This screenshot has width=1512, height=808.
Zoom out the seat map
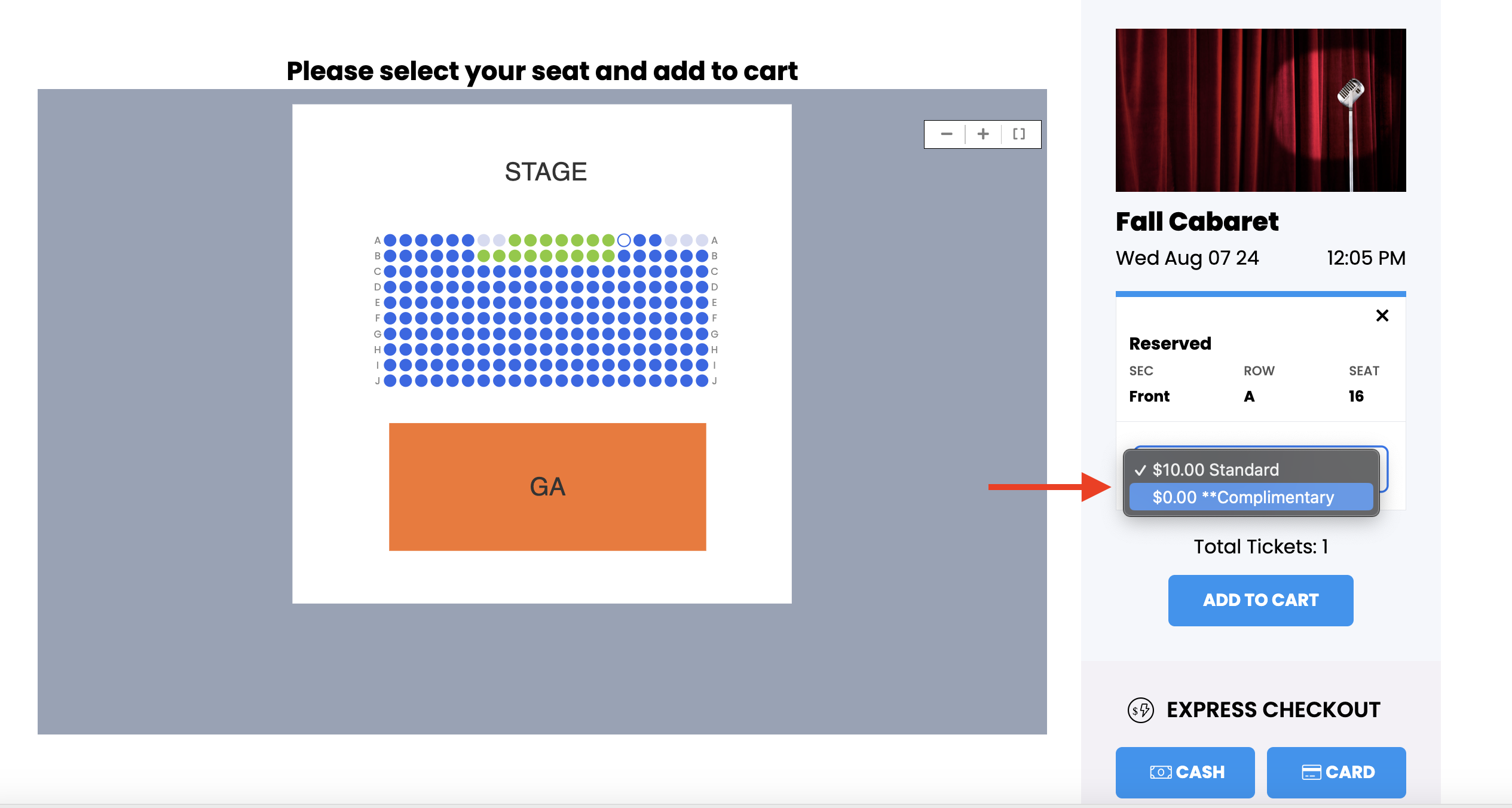[x=946, y=134]
